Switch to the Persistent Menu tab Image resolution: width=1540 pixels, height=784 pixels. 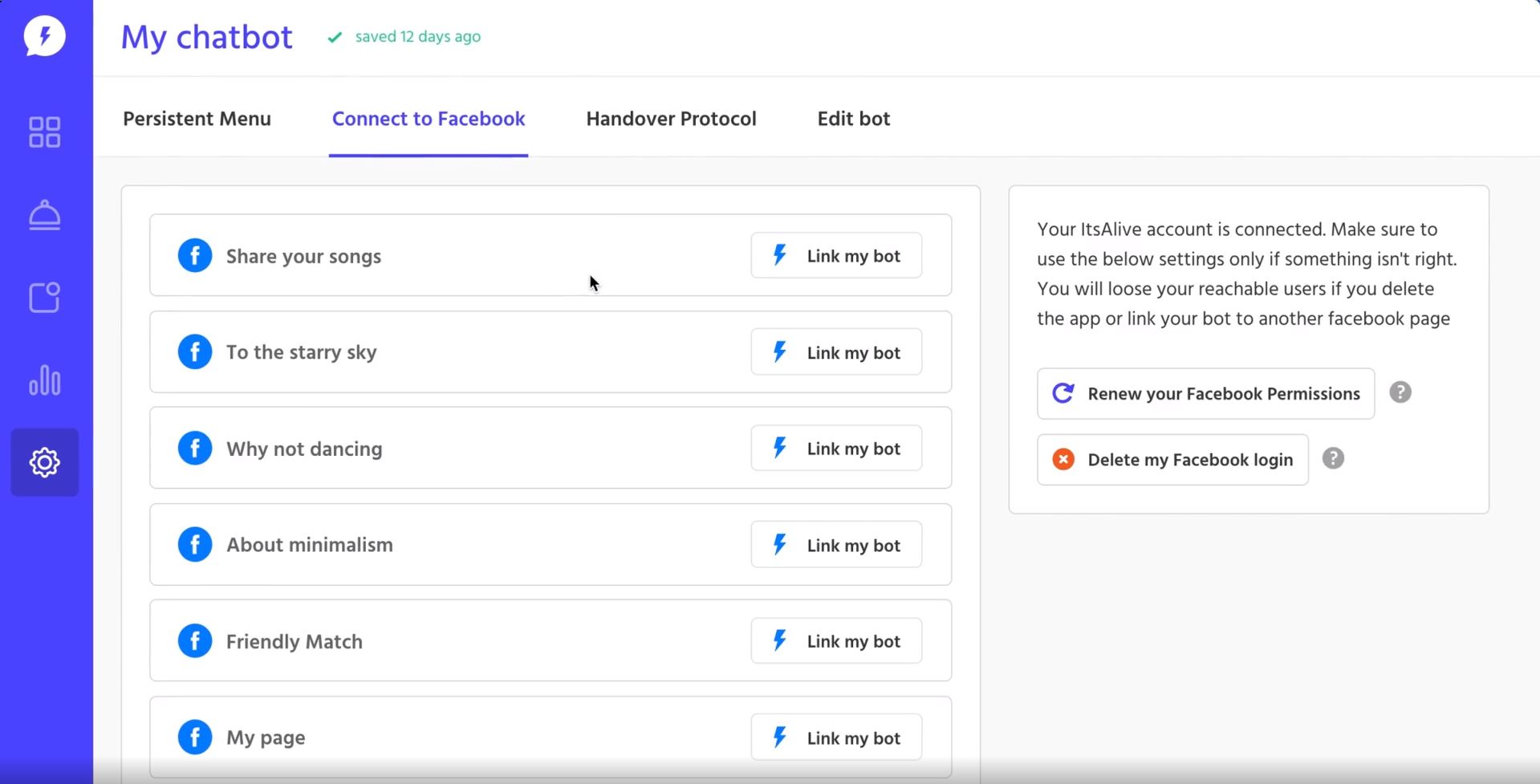pyautogui.click(x=197, y=119)
